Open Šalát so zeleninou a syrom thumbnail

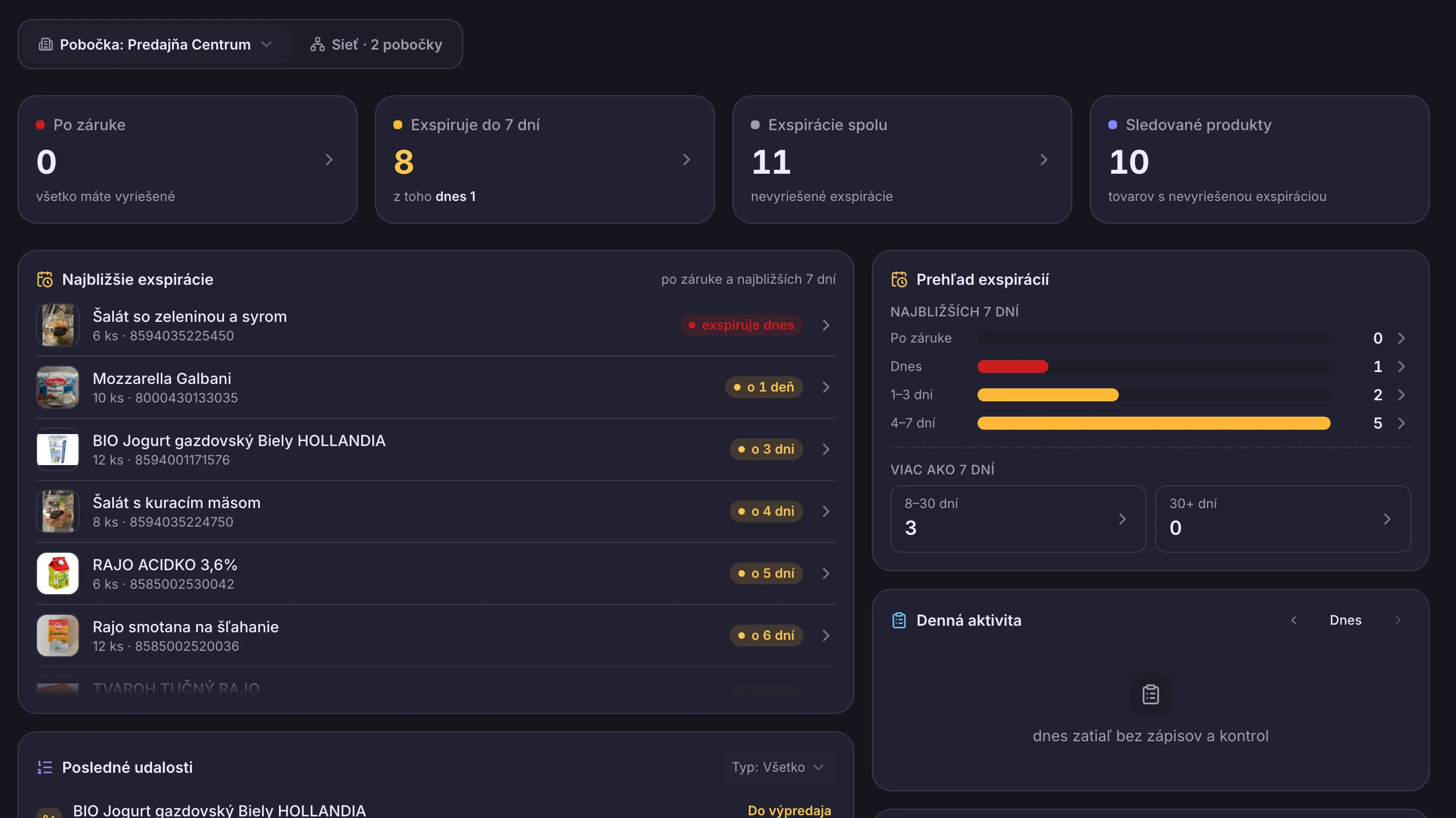[x=58, y=325]
